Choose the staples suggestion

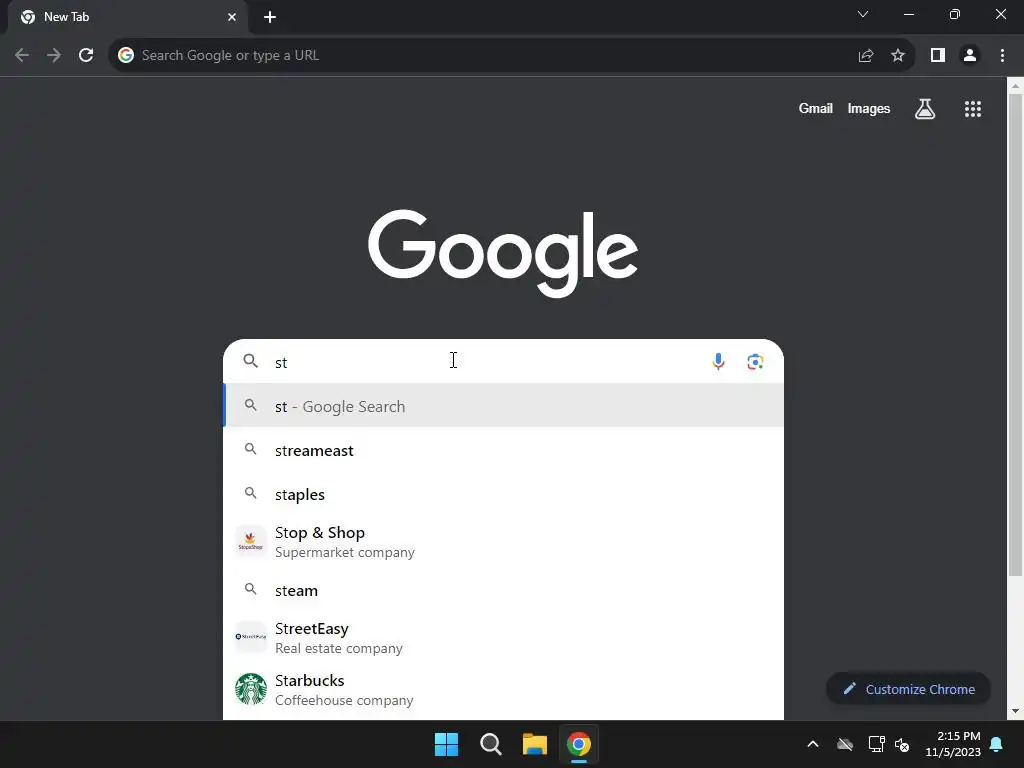[x=504, y=494]
